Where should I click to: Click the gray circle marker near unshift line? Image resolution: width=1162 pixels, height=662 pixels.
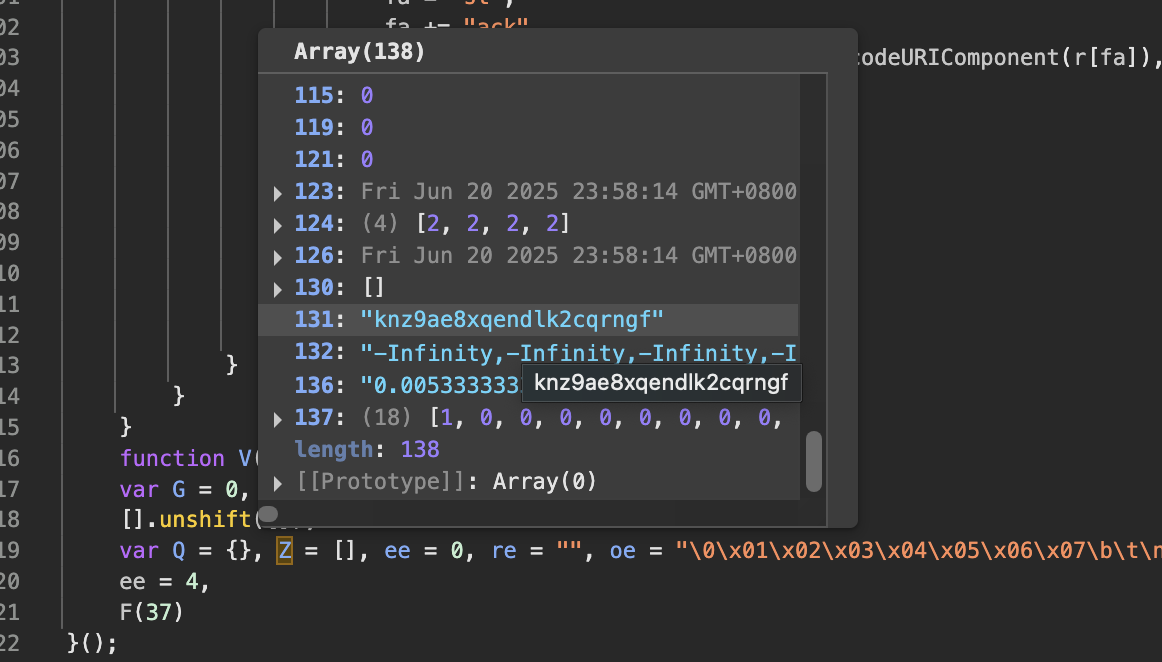click(268, 514)
